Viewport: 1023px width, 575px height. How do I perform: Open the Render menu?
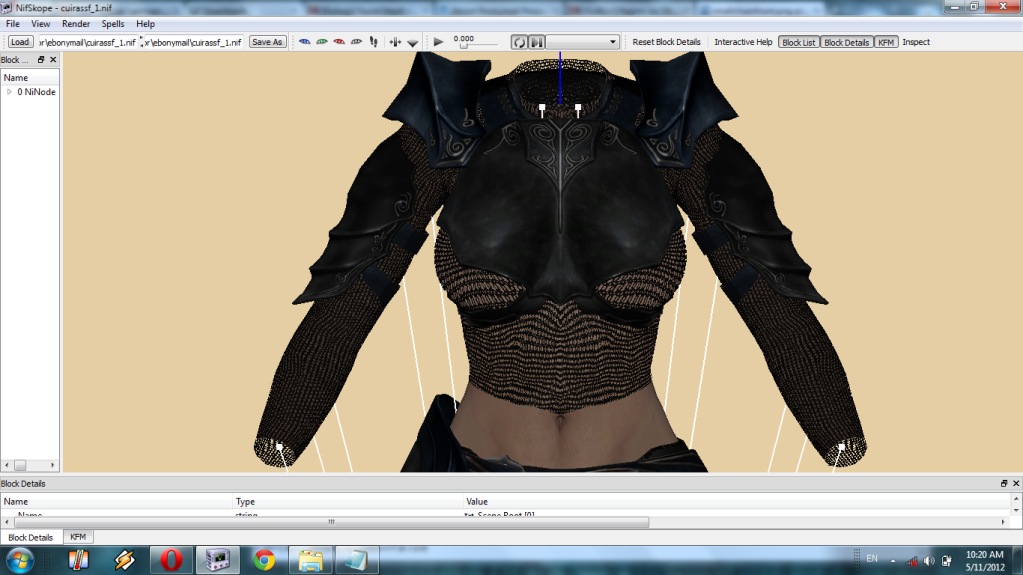pyautogui.click(x=76, y=23)
